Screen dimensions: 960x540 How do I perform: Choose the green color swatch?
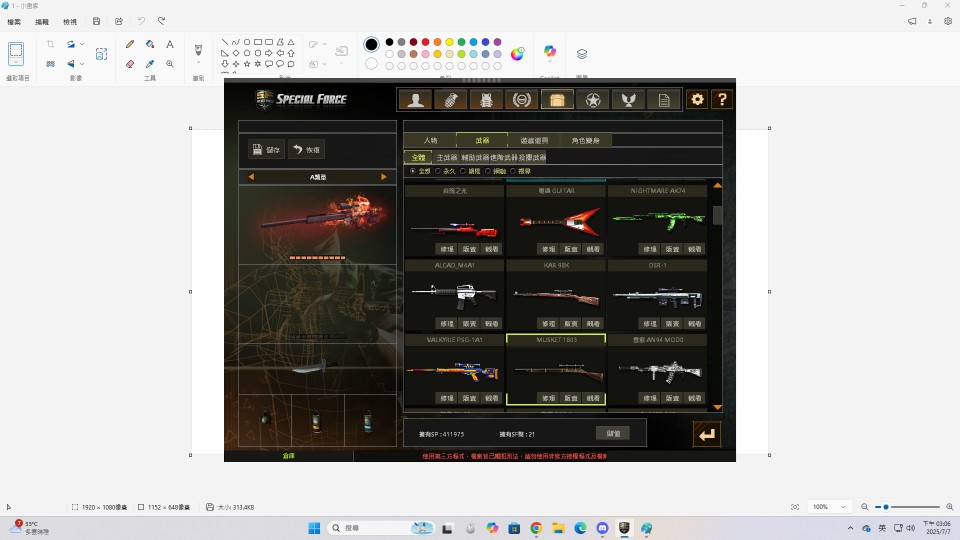(462, 42)
